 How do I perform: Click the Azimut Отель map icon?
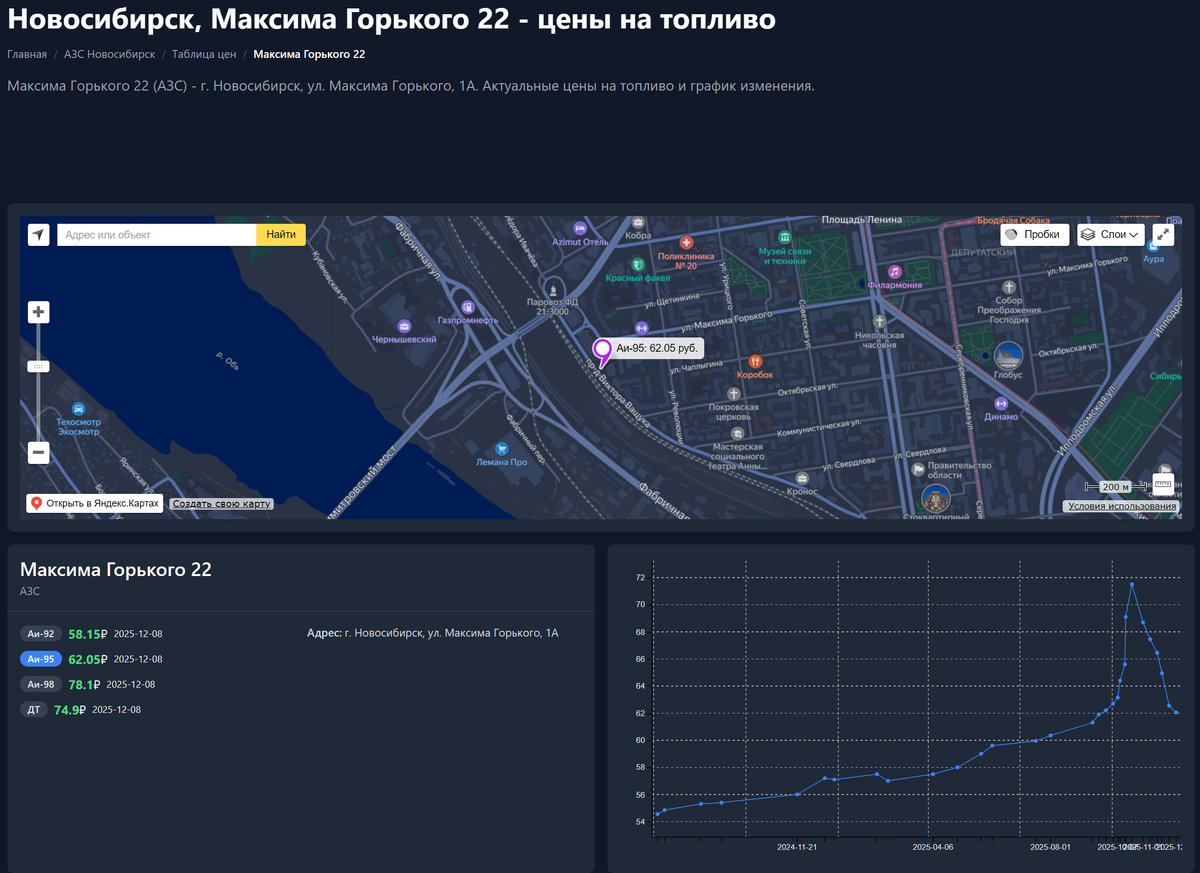point(581,228)
